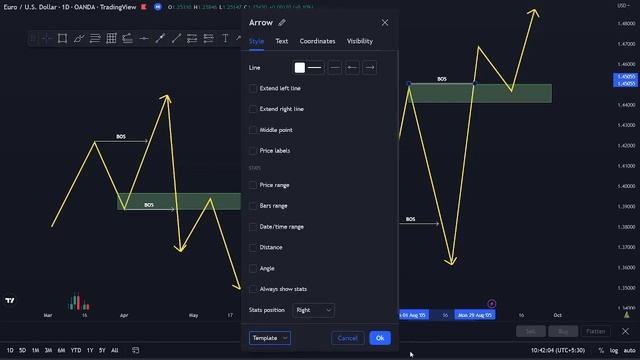Click the blue round icon in the chart header

pyautogui.click(x=158, y=7)
